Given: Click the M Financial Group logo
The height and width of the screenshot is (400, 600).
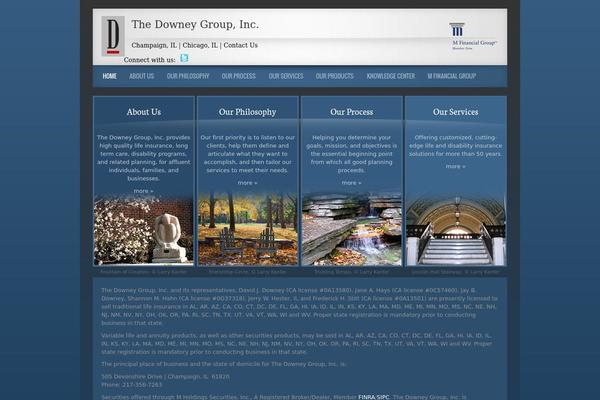Looking at the screenshot, I should tap(473, 36).
